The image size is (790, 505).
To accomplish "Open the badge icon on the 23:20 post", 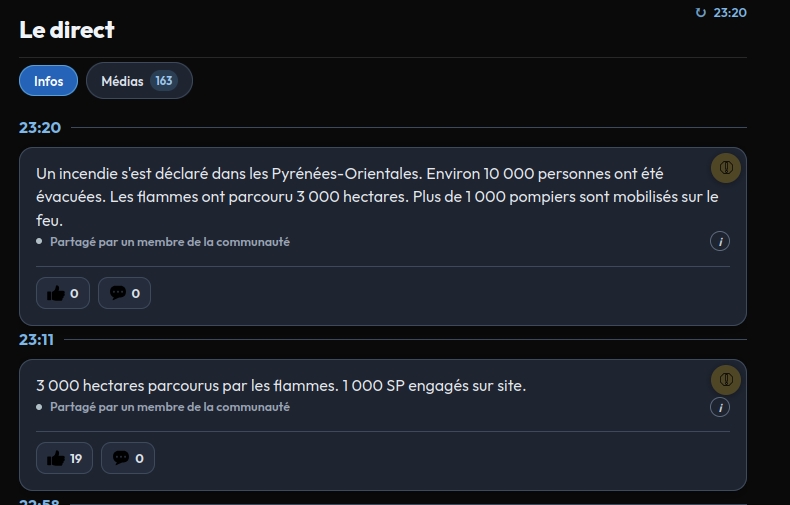I will tap(726, 168).
